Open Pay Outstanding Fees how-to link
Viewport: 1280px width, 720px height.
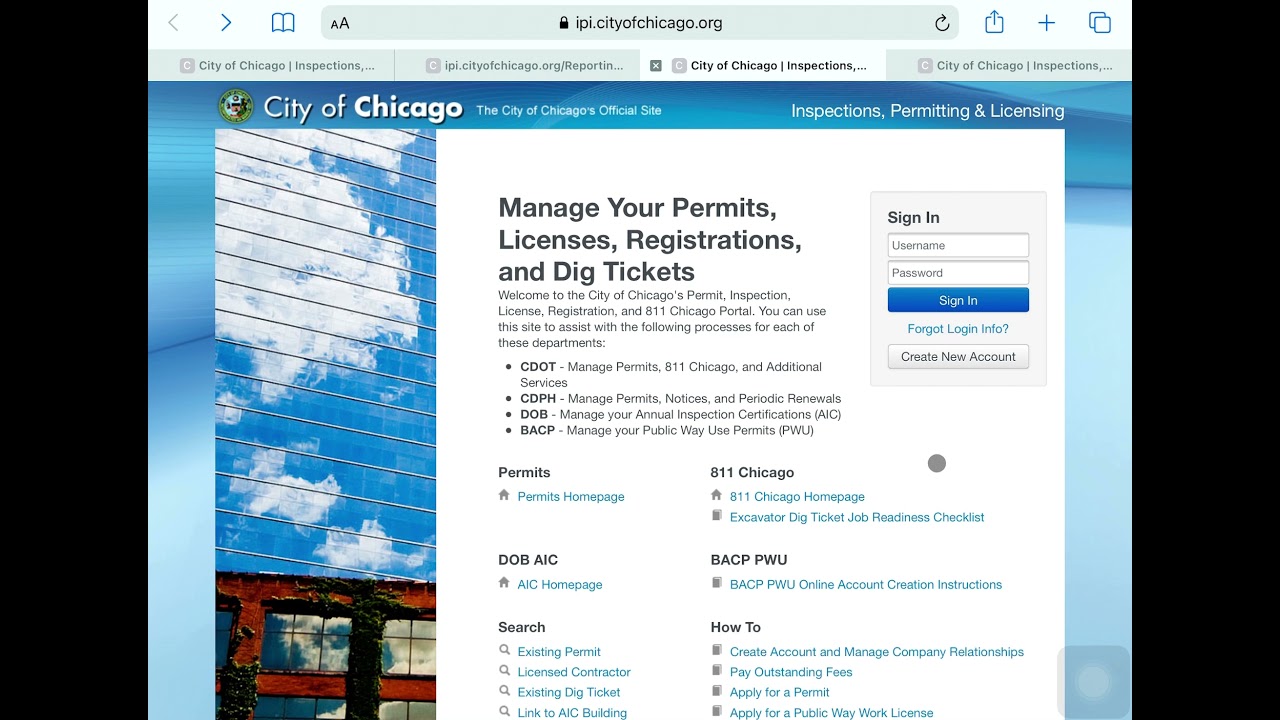pos(791,672)
